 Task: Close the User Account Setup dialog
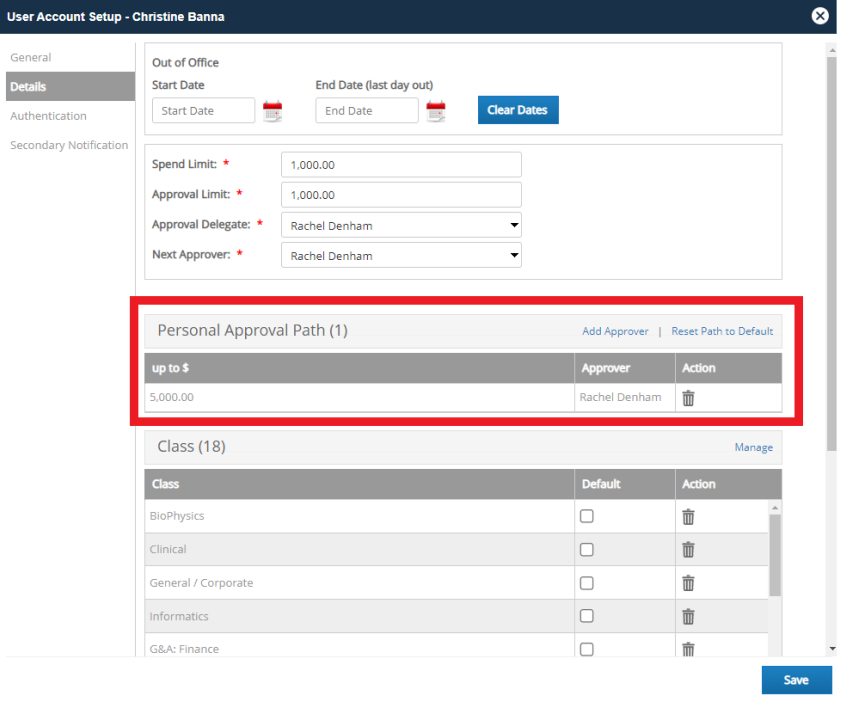pyautogui.click(x=820, y=16)
